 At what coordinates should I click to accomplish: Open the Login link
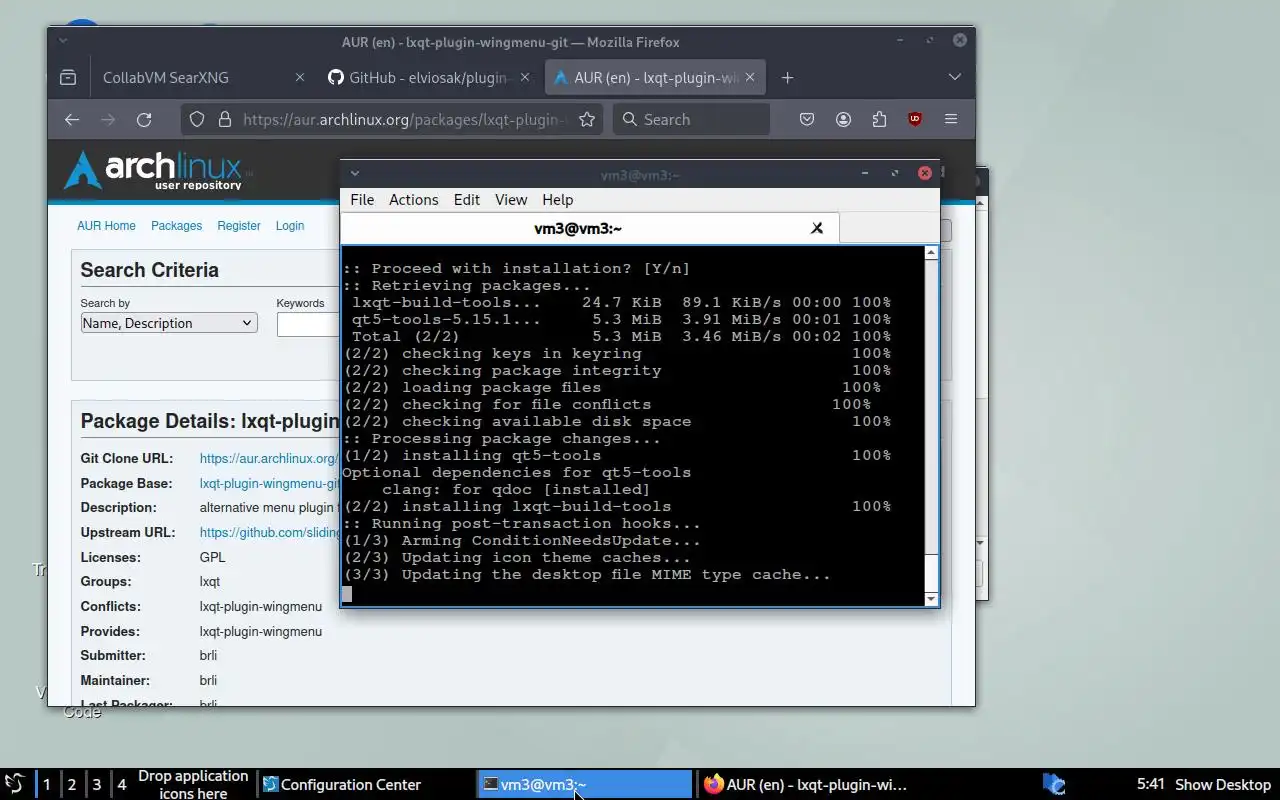290,226
